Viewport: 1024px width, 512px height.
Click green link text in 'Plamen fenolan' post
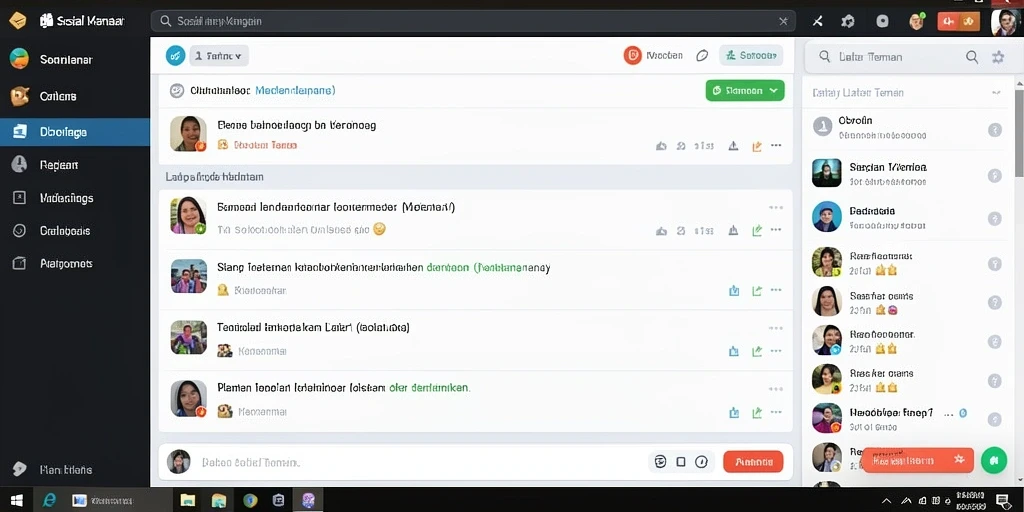(x=429, y=388)
